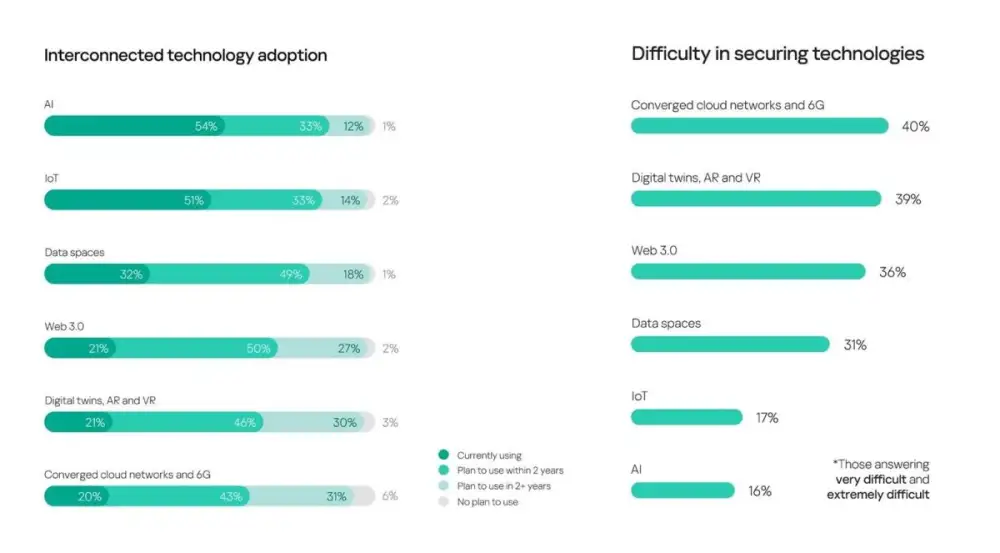This screenshot has width=1000, height=553.
Task: Select the 40% Converged cloud networks difficulty bar
Action: pyautogui.click(x=759, y=126)
